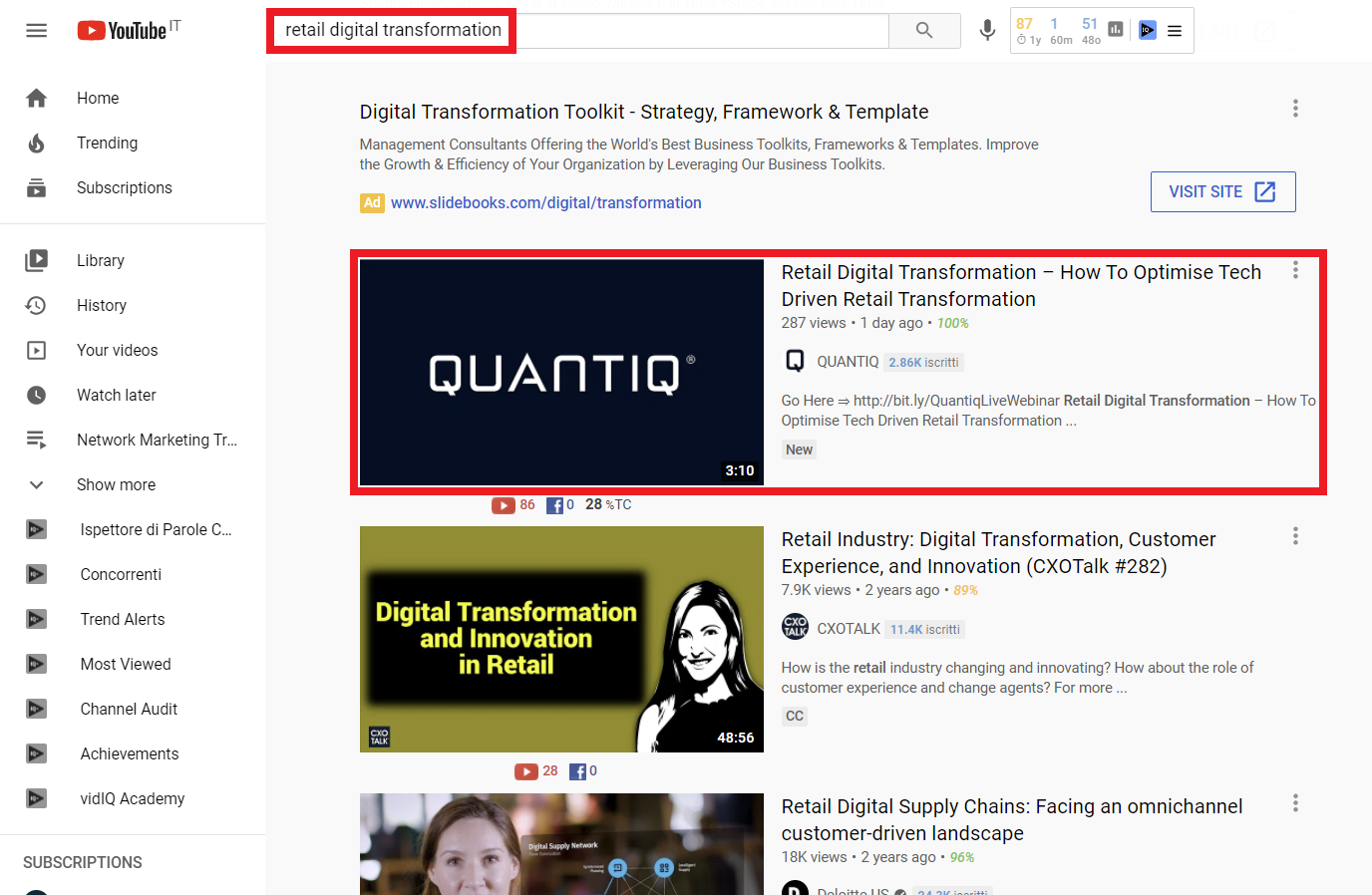Open Library in sidebar

(x=133, y=260)
